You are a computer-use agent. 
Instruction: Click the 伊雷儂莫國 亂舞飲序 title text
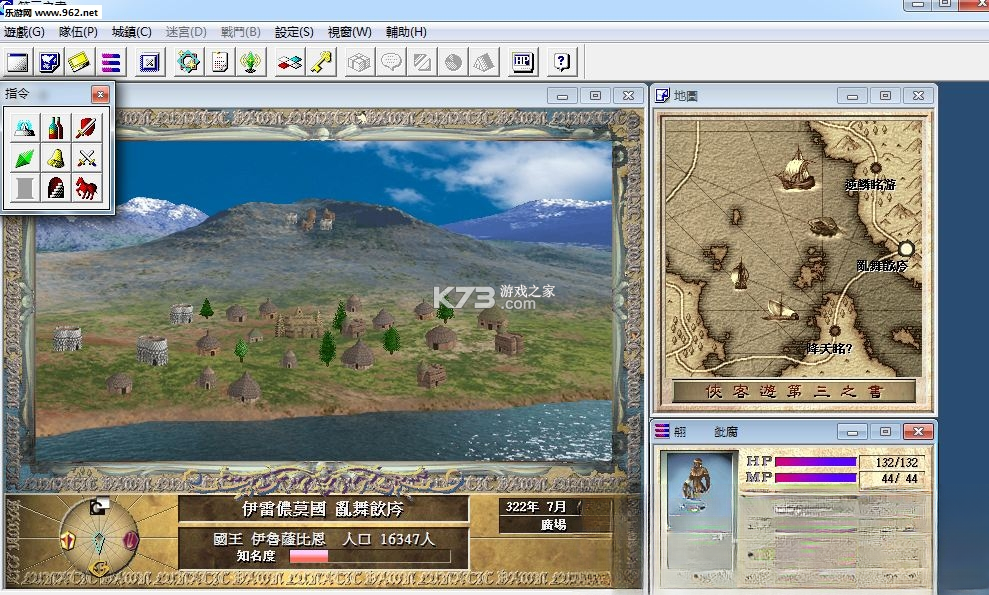click(322, 509)
